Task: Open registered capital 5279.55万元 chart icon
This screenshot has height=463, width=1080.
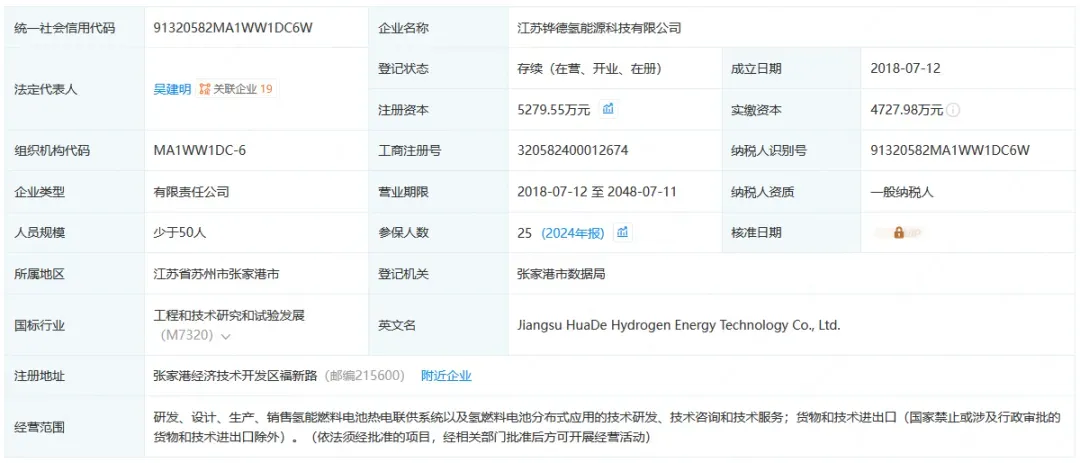Action: (x=608, y=109)
